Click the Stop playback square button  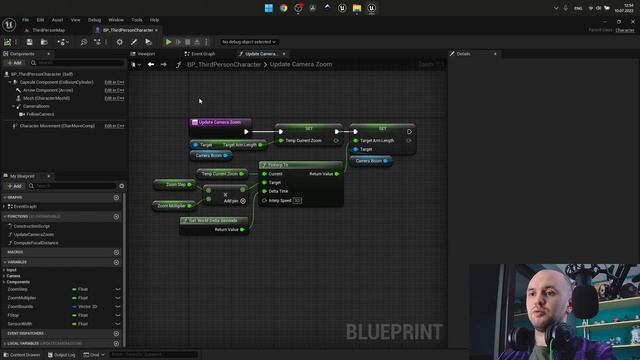point(188,42)
